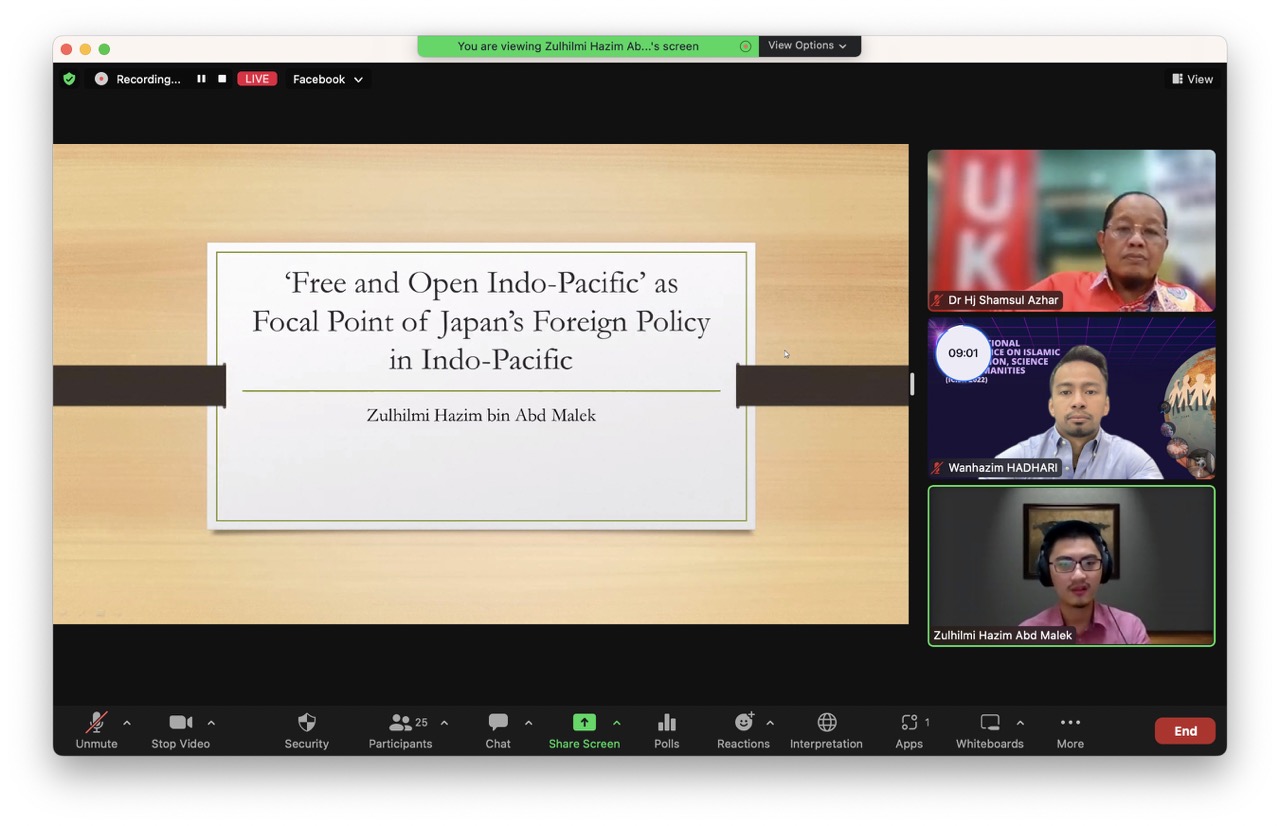The width and height of the screenshot is (1280, 826).
Task: Open the Participants panel
Action: (400, 729)
